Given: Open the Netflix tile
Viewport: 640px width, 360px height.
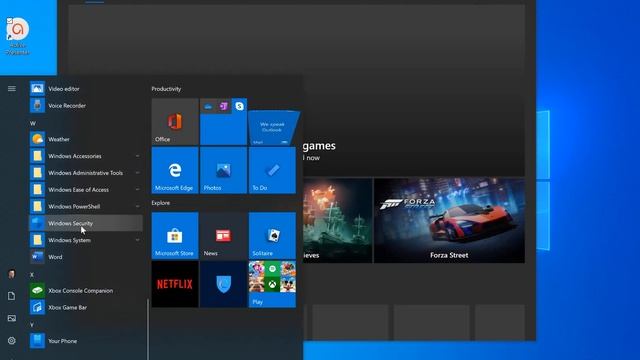Looking at the screenshot, I should tap(175, 284).
